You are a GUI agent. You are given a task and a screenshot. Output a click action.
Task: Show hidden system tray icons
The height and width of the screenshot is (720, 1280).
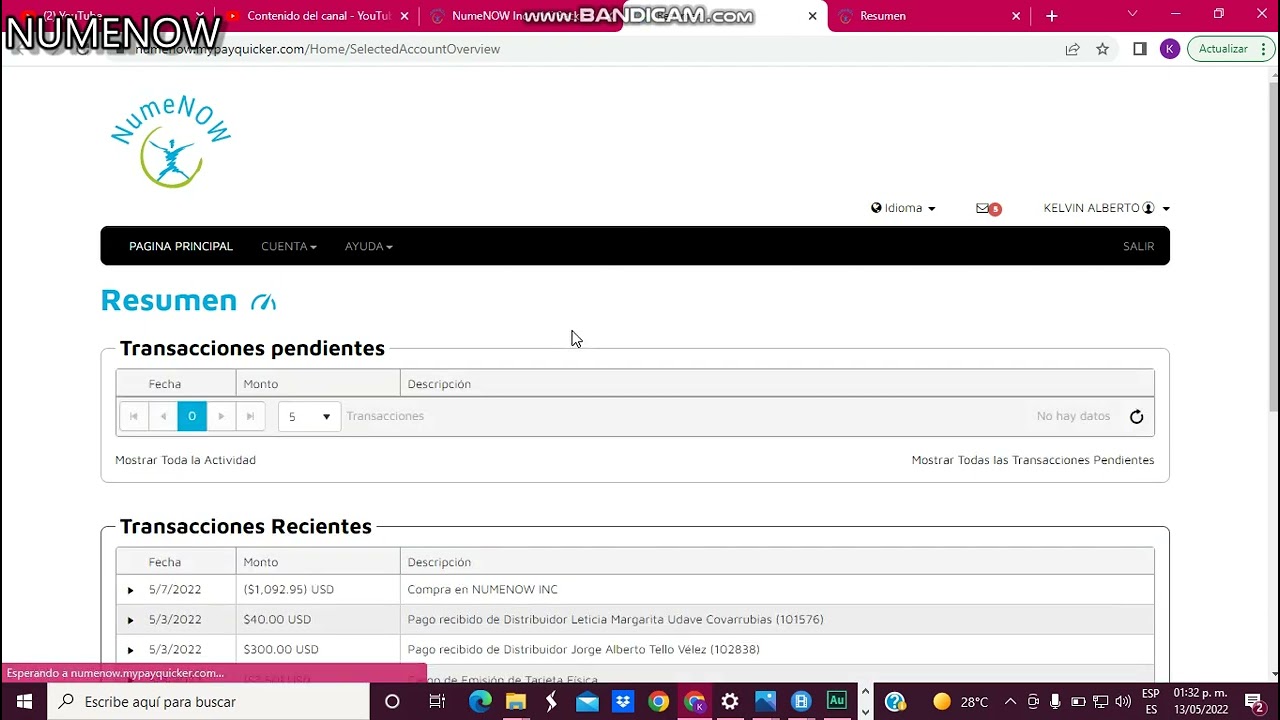pos(1010,702)
